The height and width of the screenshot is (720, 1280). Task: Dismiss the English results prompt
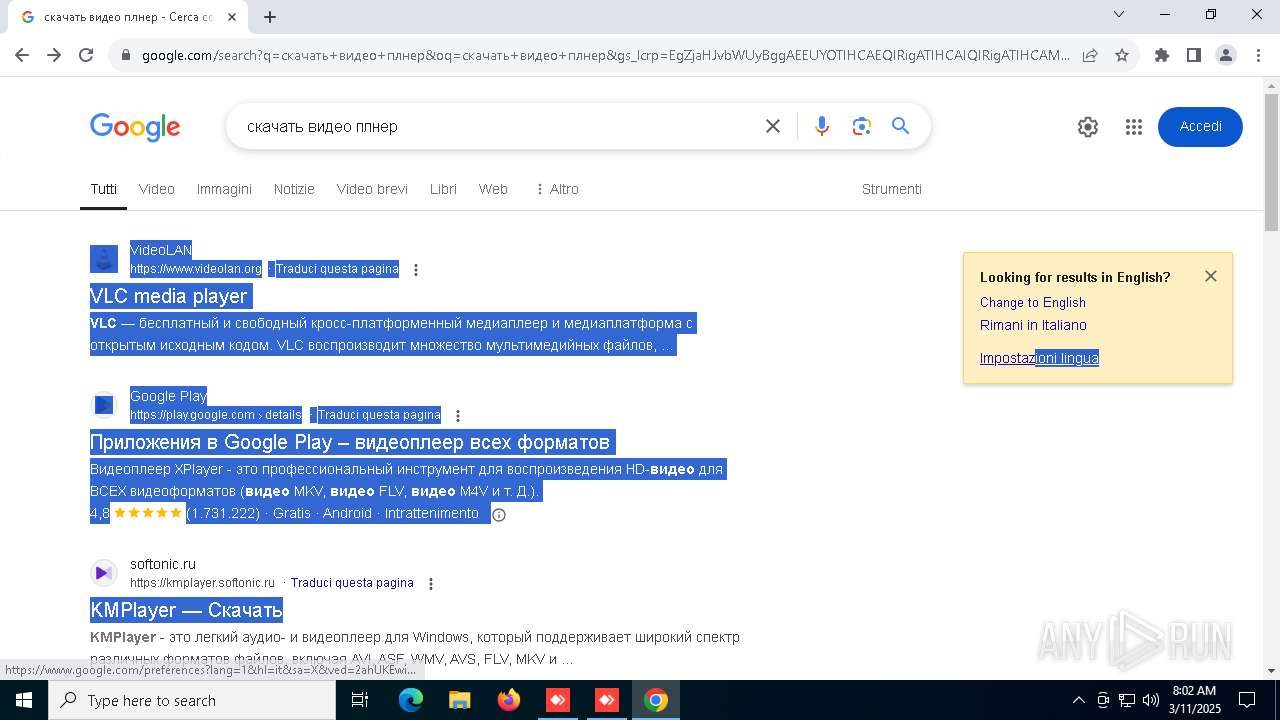[1211, 276]
